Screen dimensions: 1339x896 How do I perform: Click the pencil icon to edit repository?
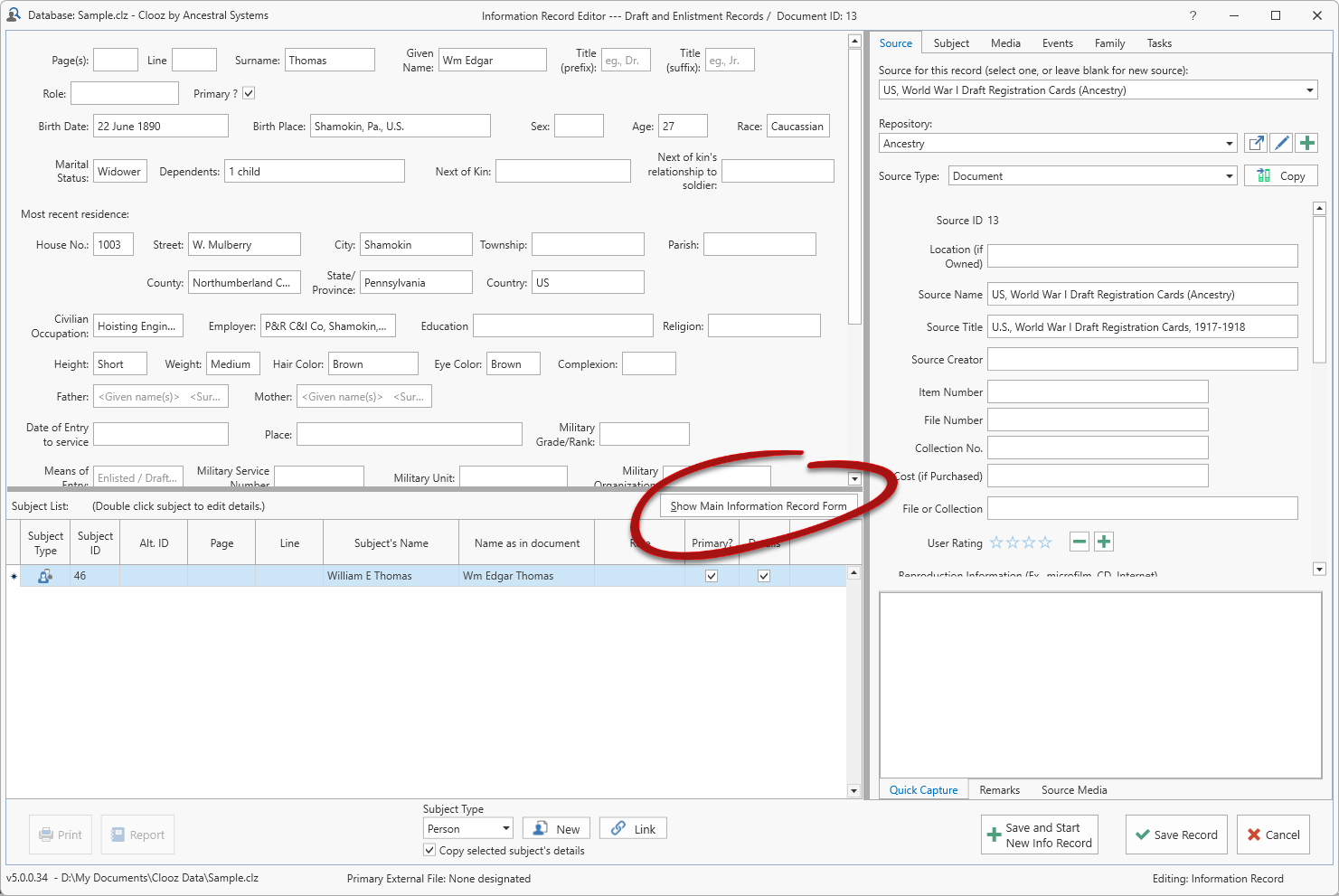[1281, 143]
